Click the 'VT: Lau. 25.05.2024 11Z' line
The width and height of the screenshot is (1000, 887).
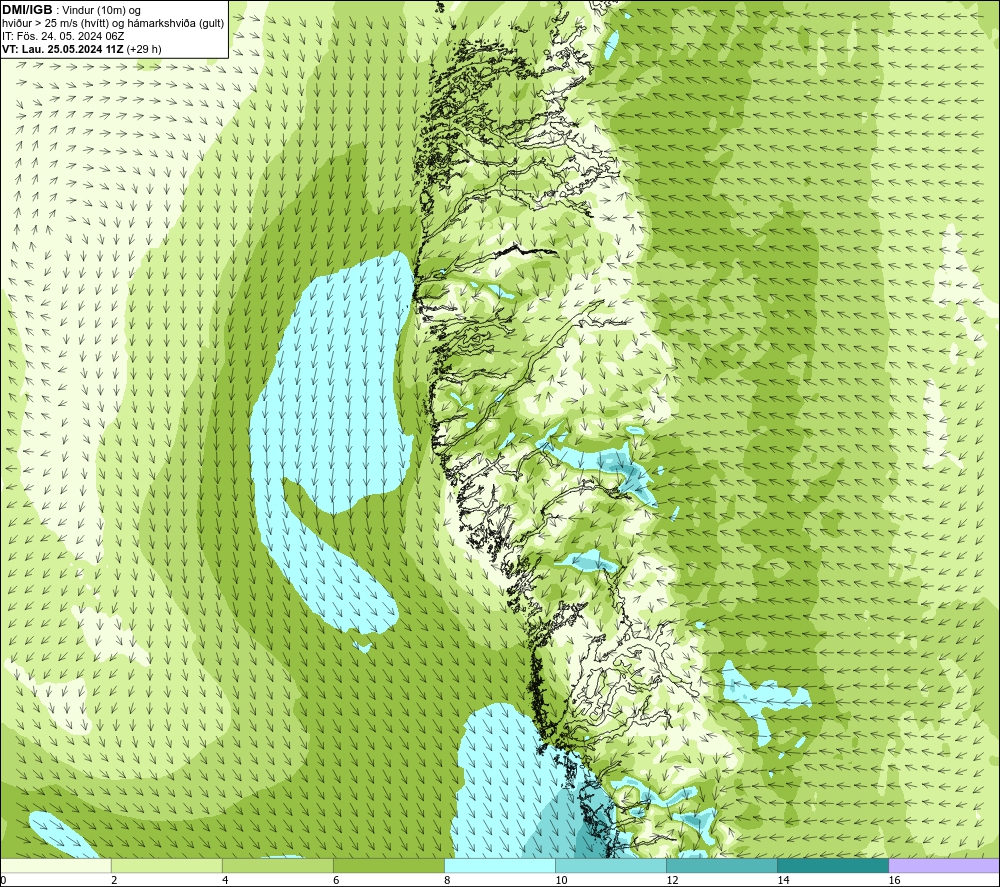click(x=63, y=48)
